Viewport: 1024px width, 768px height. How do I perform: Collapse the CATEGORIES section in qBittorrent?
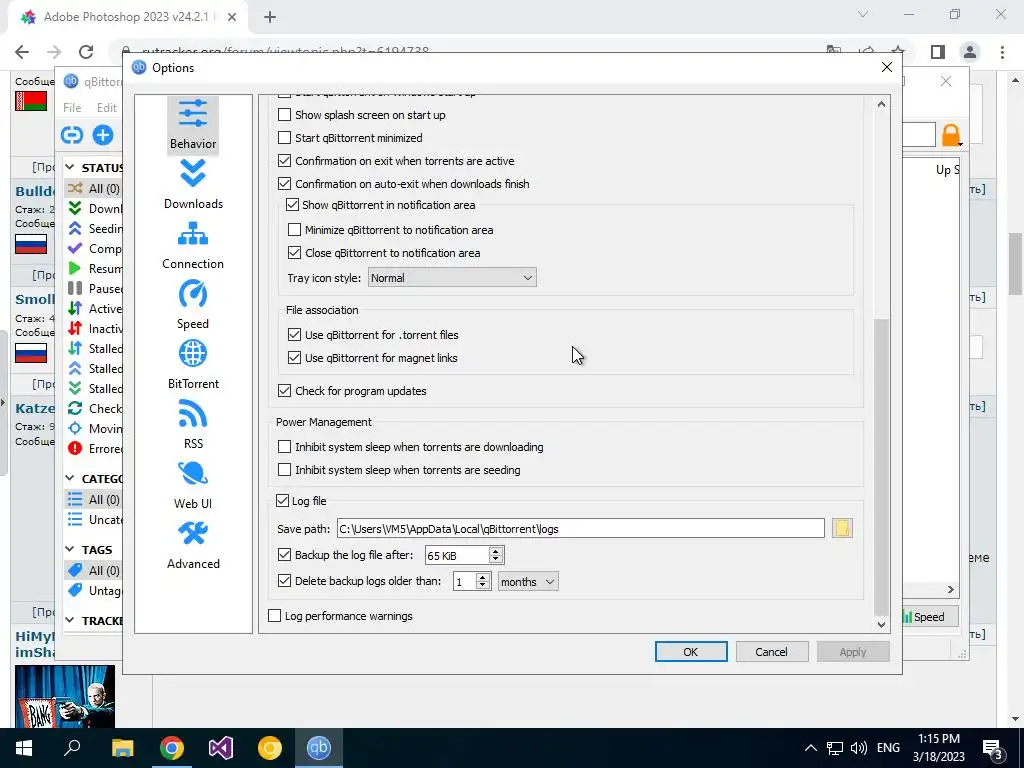(70, 479)
